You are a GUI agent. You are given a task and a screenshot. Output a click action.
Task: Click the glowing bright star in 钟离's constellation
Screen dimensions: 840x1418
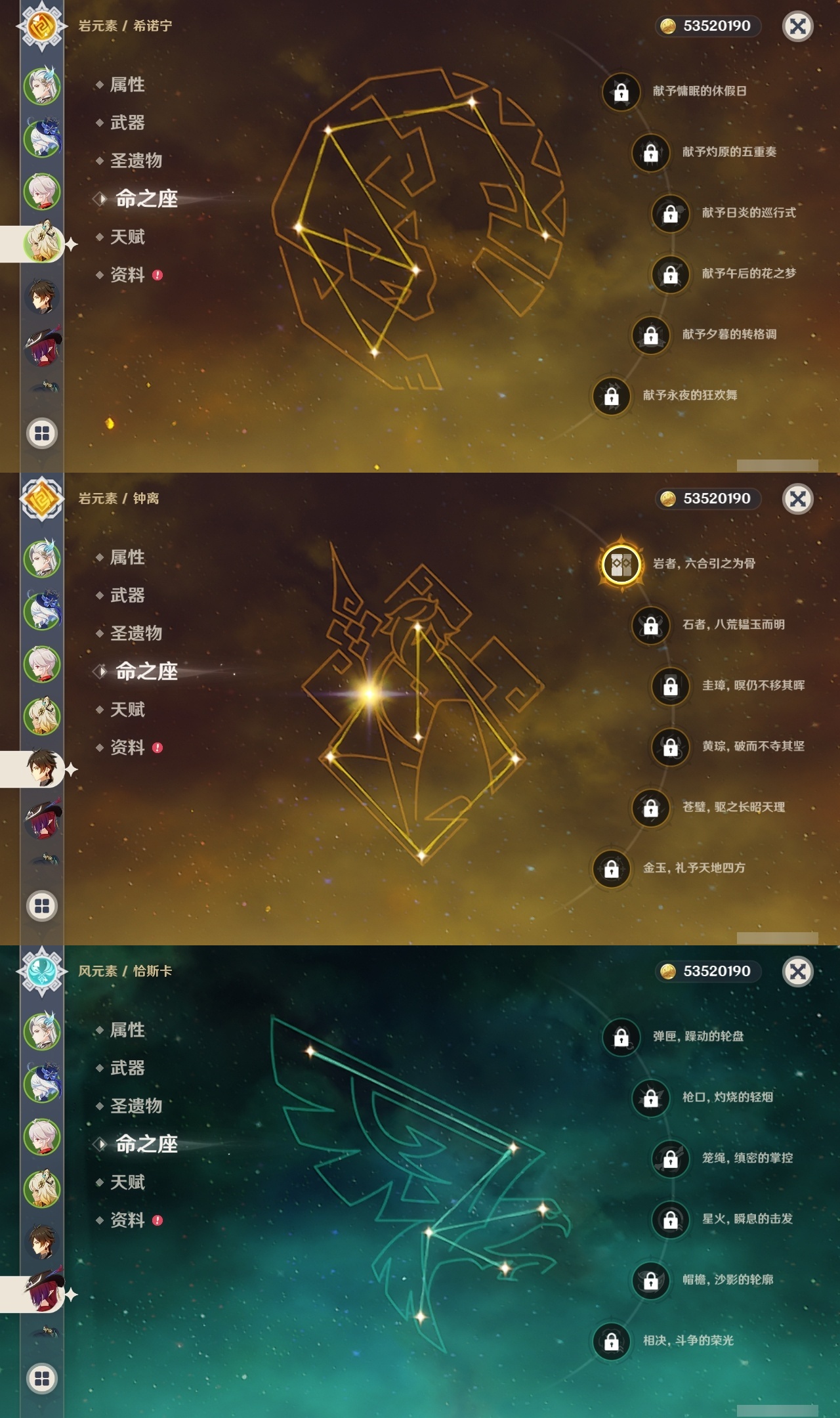tap(369, 693)
